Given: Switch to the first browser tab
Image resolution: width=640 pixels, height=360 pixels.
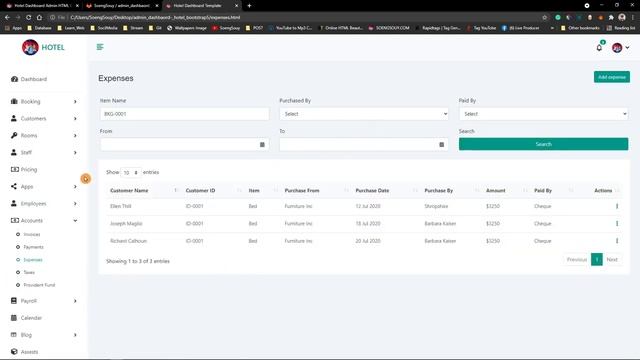Looking at the screenshot, I should (41, 6).
